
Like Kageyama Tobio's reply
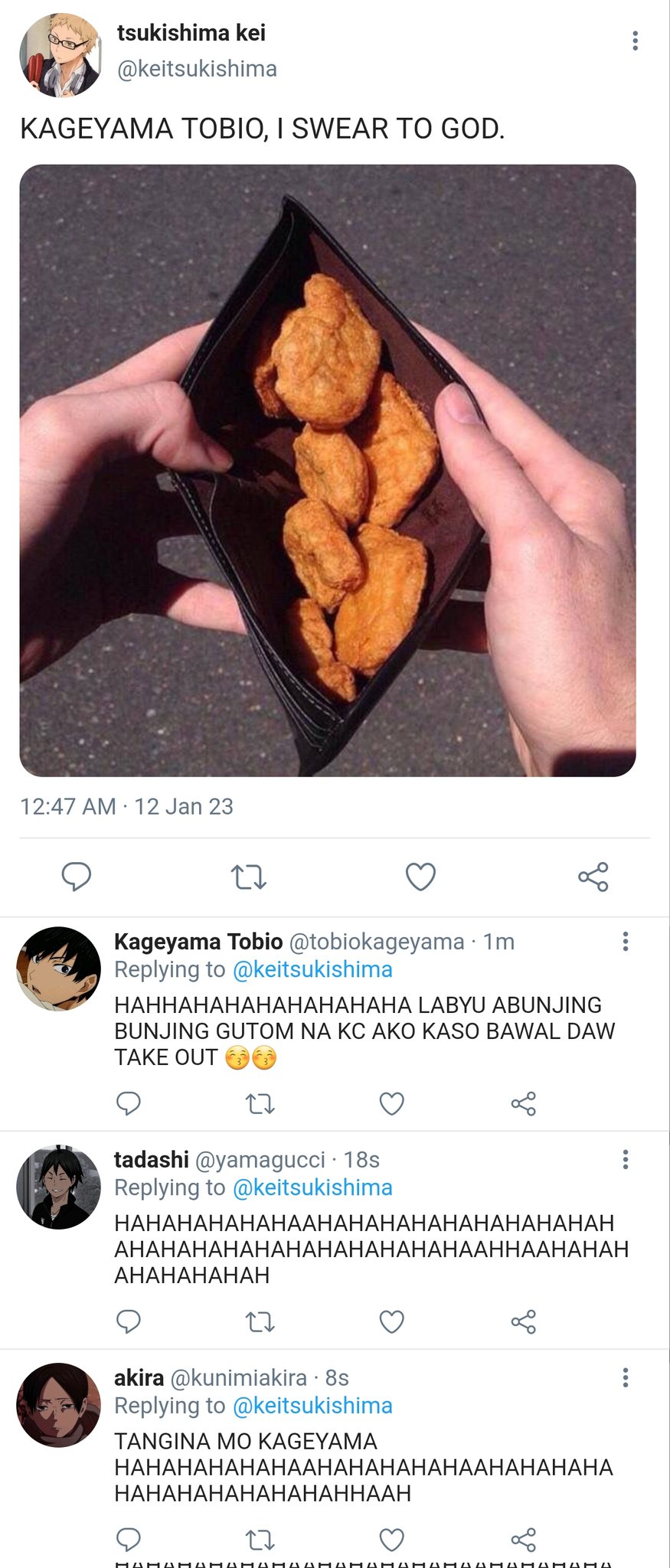pyautogui.click(x=392, y=1103)
